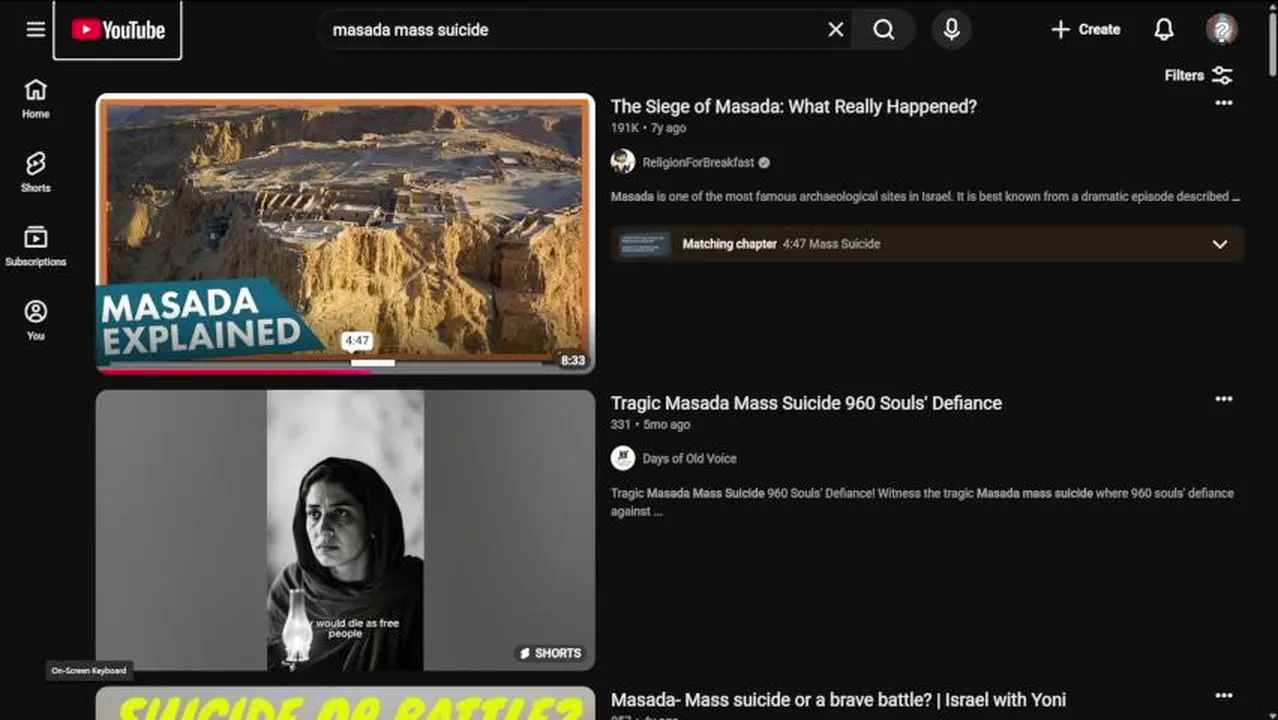Click the '191K • 7y ago' metadata
Viewport: 1278px width, 720px height.
pos(648,128)
